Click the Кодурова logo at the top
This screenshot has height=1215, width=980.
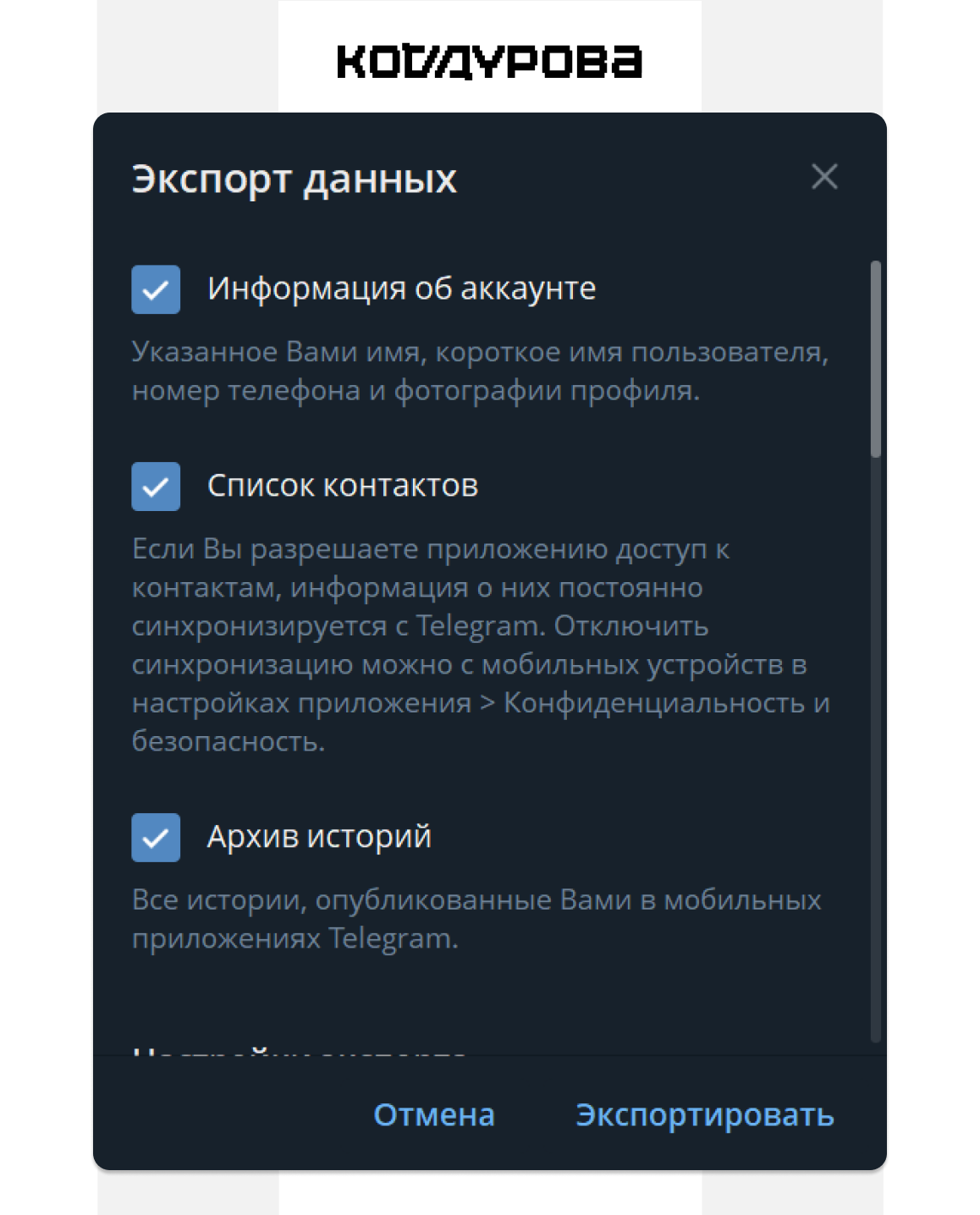pyautogui.click(x=489, y=62)
